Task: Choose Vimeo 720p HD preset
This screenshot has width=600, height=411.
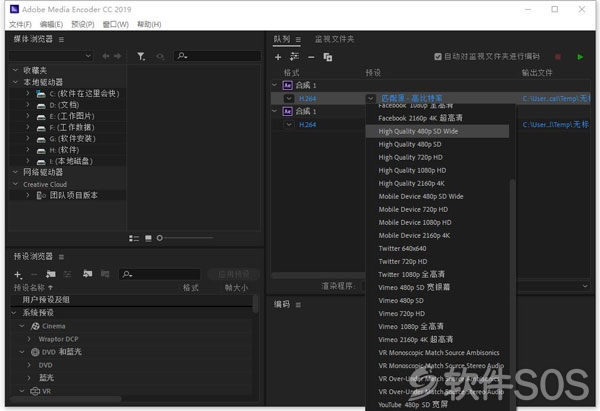Action: coord(401,313)
